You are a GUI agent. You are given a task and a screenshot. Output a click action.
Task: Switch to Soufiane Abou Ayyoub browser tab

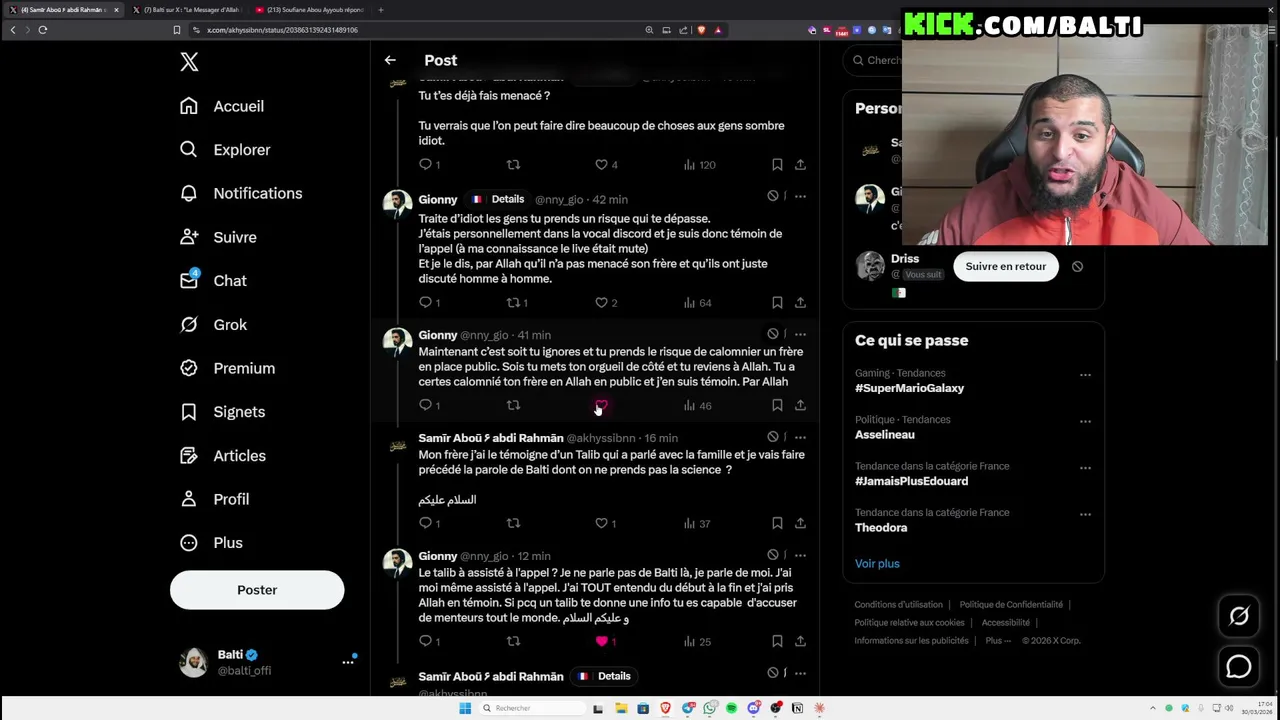(x=310, y=10)
